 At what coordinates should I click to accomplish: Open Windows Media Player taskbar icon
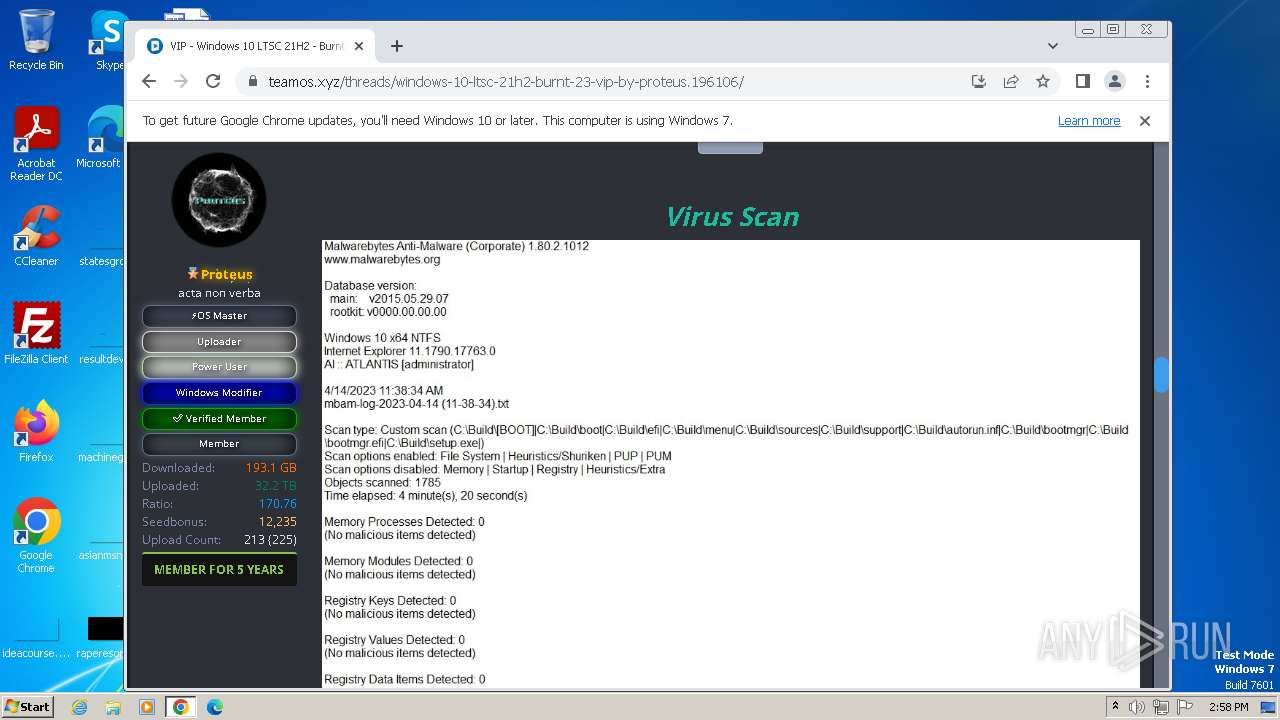147,707
